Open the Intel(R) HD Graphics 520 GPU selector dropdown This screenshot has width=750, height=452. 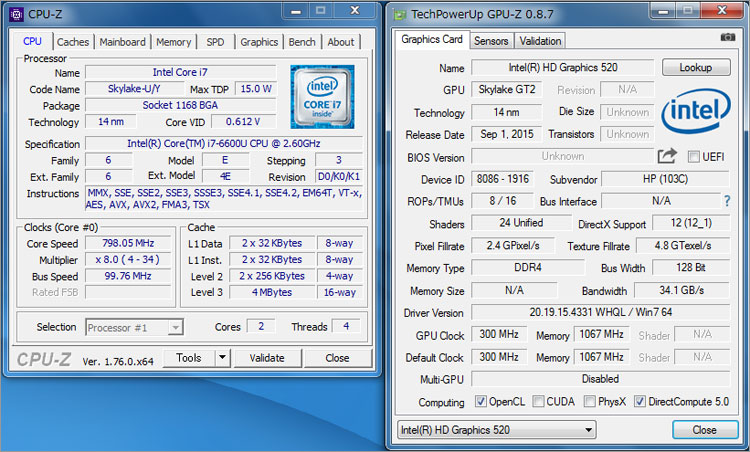(x=496, y=430)
